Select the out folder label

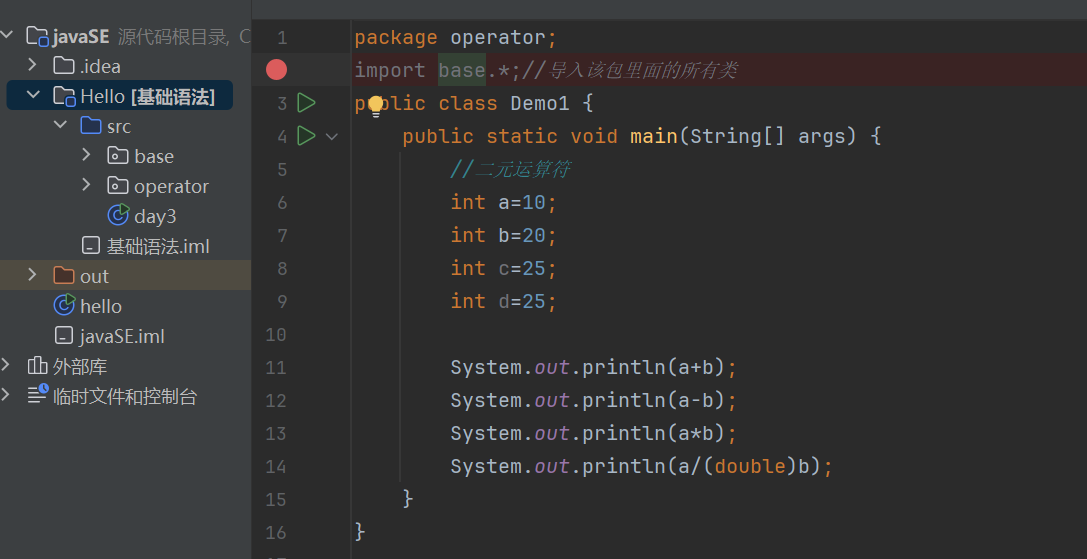coord(94,277)
